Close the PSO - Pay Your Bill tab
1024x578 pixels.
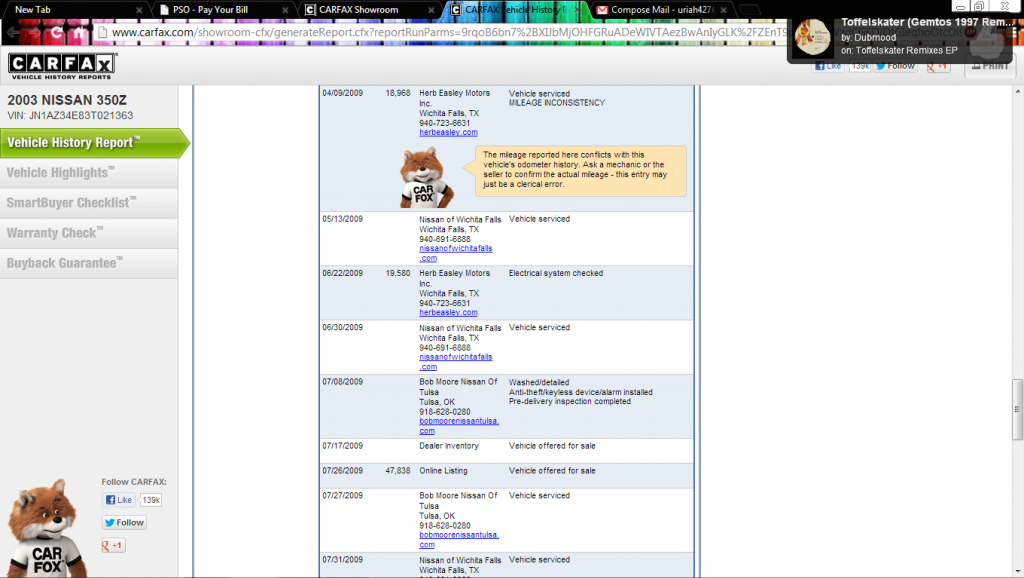point(285,10)
